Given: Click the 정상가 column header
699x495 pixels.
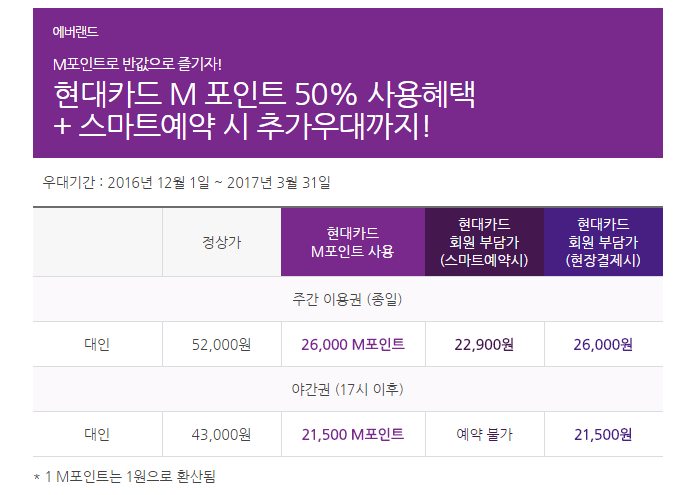Looking at the screenshot, I should click(x=222, y=242).
